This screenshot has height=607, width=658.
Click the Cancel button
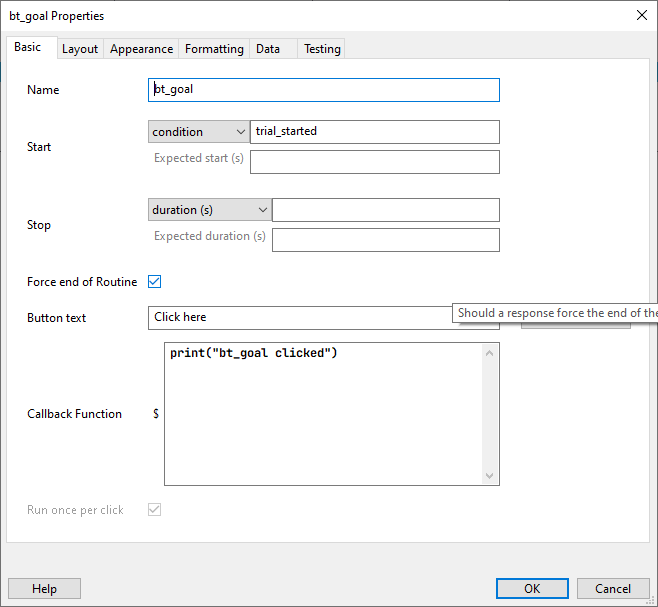pos(613,589)
